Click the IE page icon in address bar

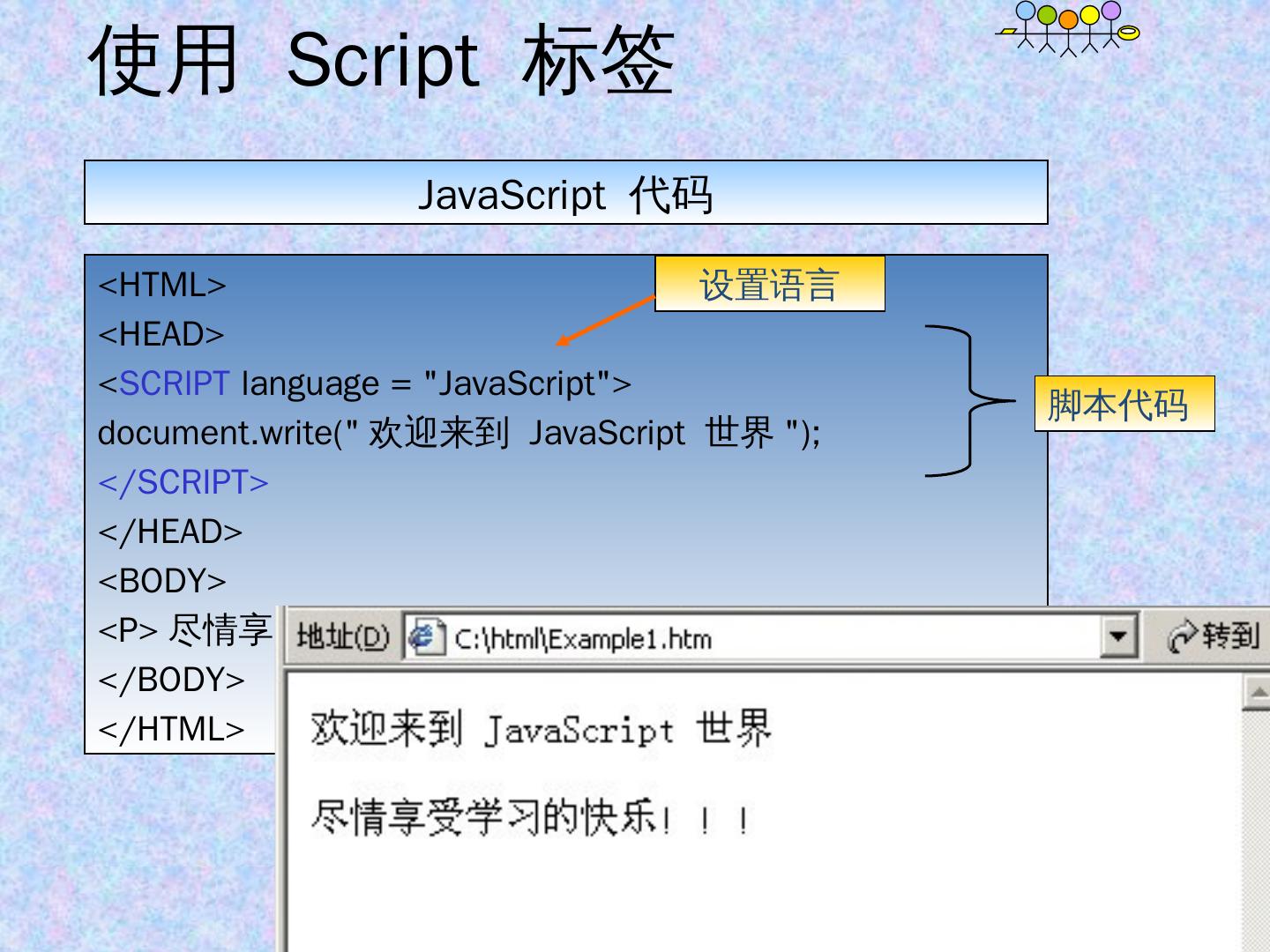click(425, 637)
